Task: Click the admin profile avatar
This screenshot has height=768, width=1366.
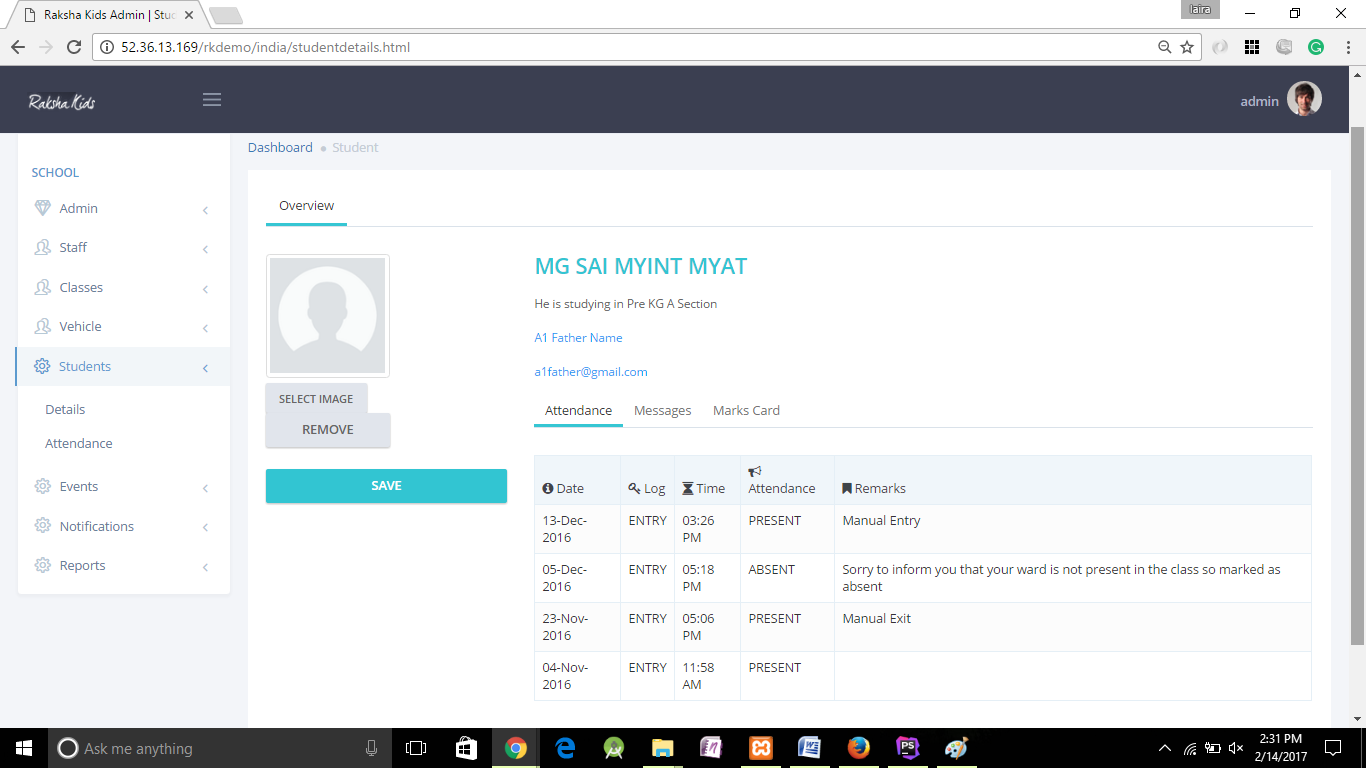Action: click(x=1304, y=99)
